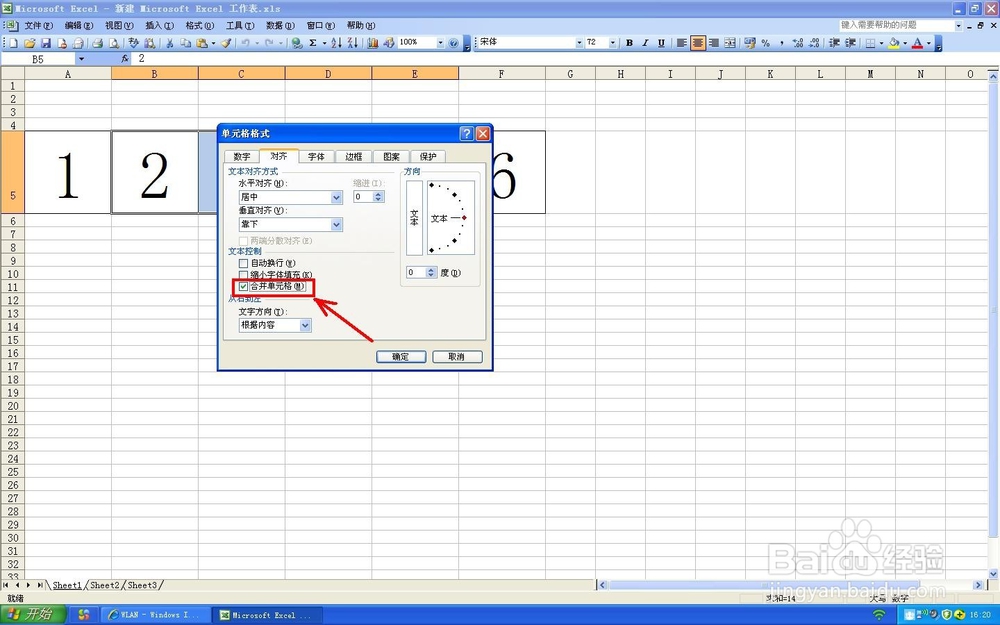Click the dialog help question mark button
The width and height of the screenshot is (1000, 625).
pyautogui.click(x=466, y=133)
